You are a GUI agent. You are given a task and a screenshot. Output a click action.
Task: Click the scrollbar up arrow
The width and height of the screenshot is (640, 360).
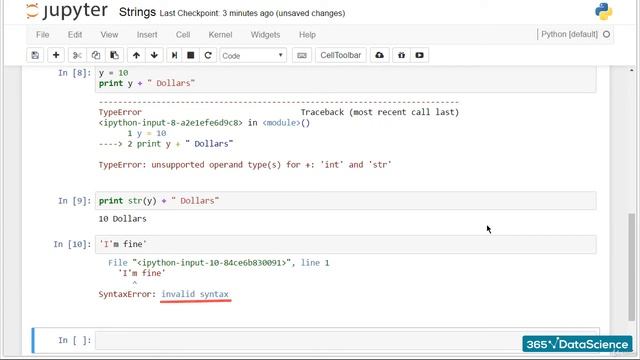click(x=631, y=71)
